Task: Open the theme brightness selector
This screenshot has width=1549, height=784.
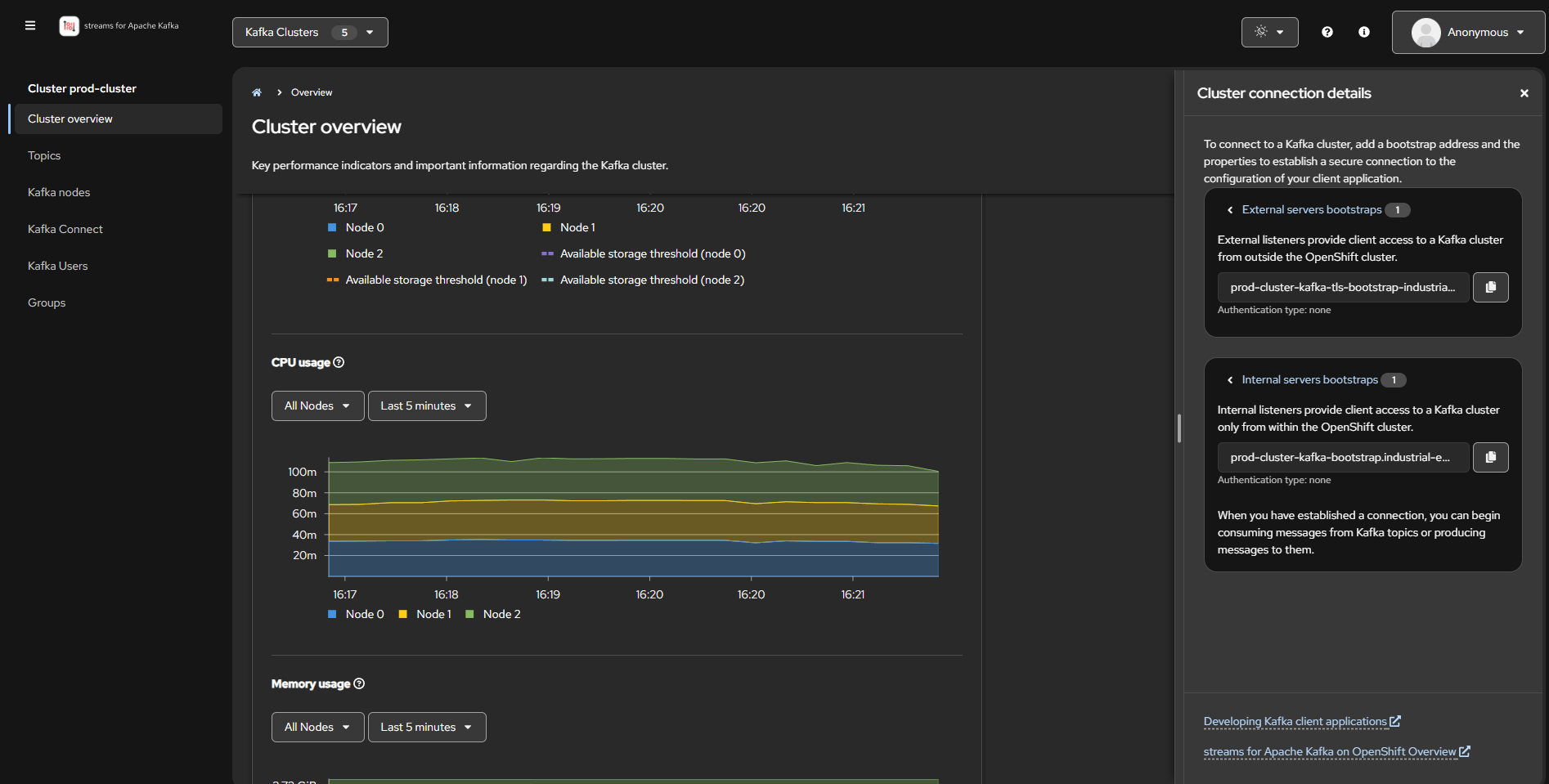Action: (1269, 32)
